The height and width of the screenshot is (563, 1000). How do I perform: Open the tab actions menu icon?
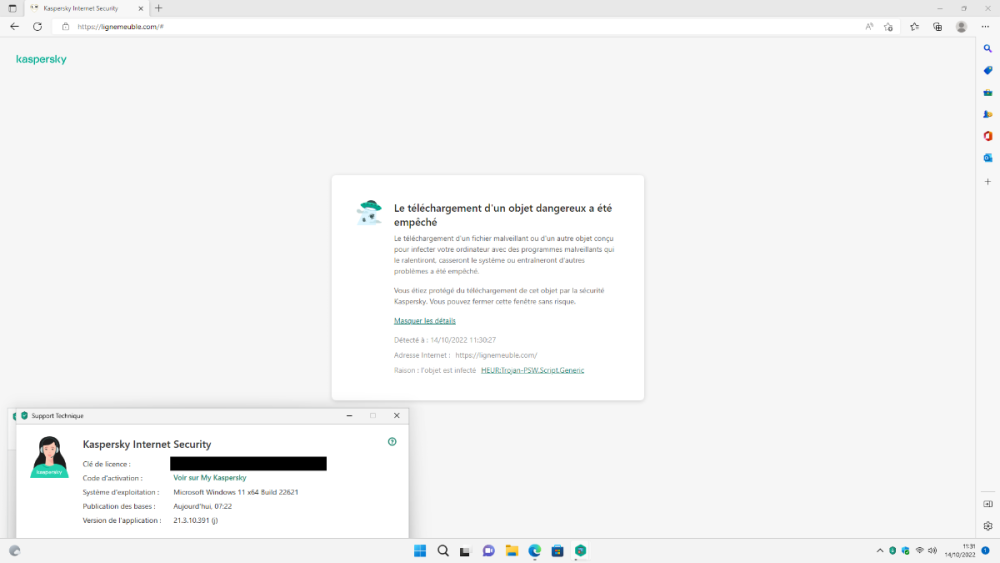[12, 8]
